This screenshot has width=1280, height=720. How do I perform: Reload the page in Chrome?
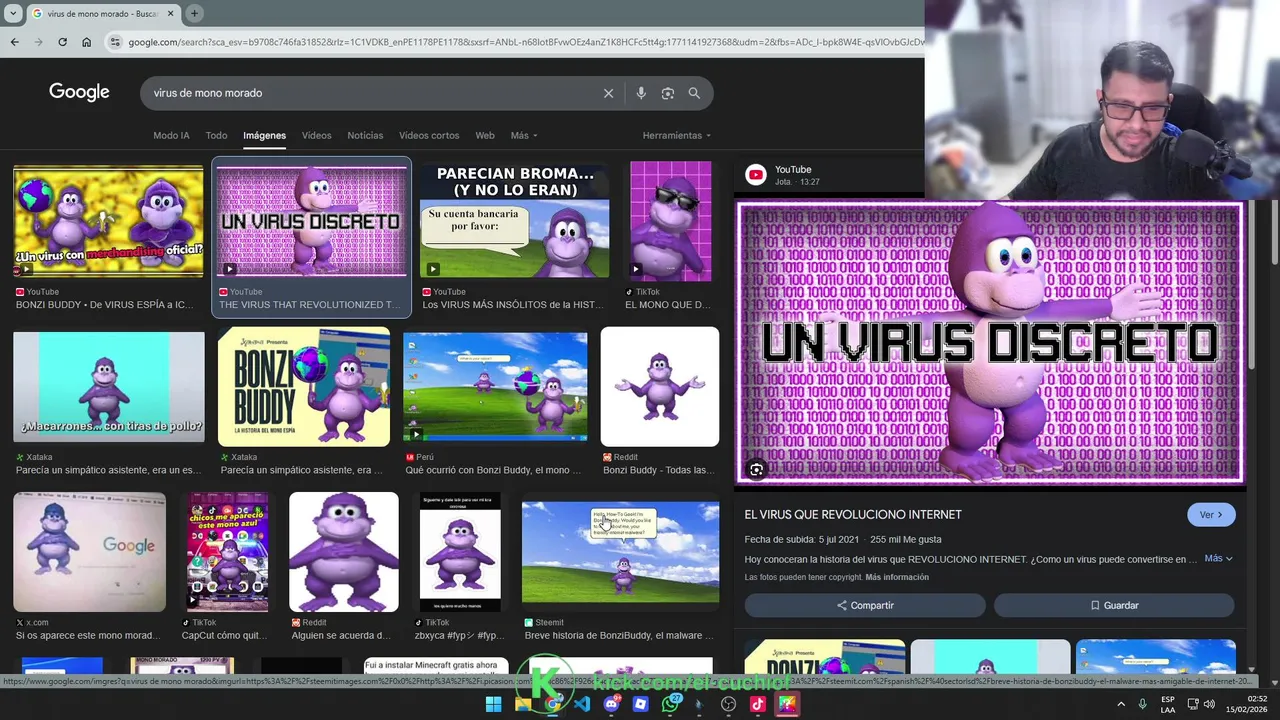tap(62, 42)
